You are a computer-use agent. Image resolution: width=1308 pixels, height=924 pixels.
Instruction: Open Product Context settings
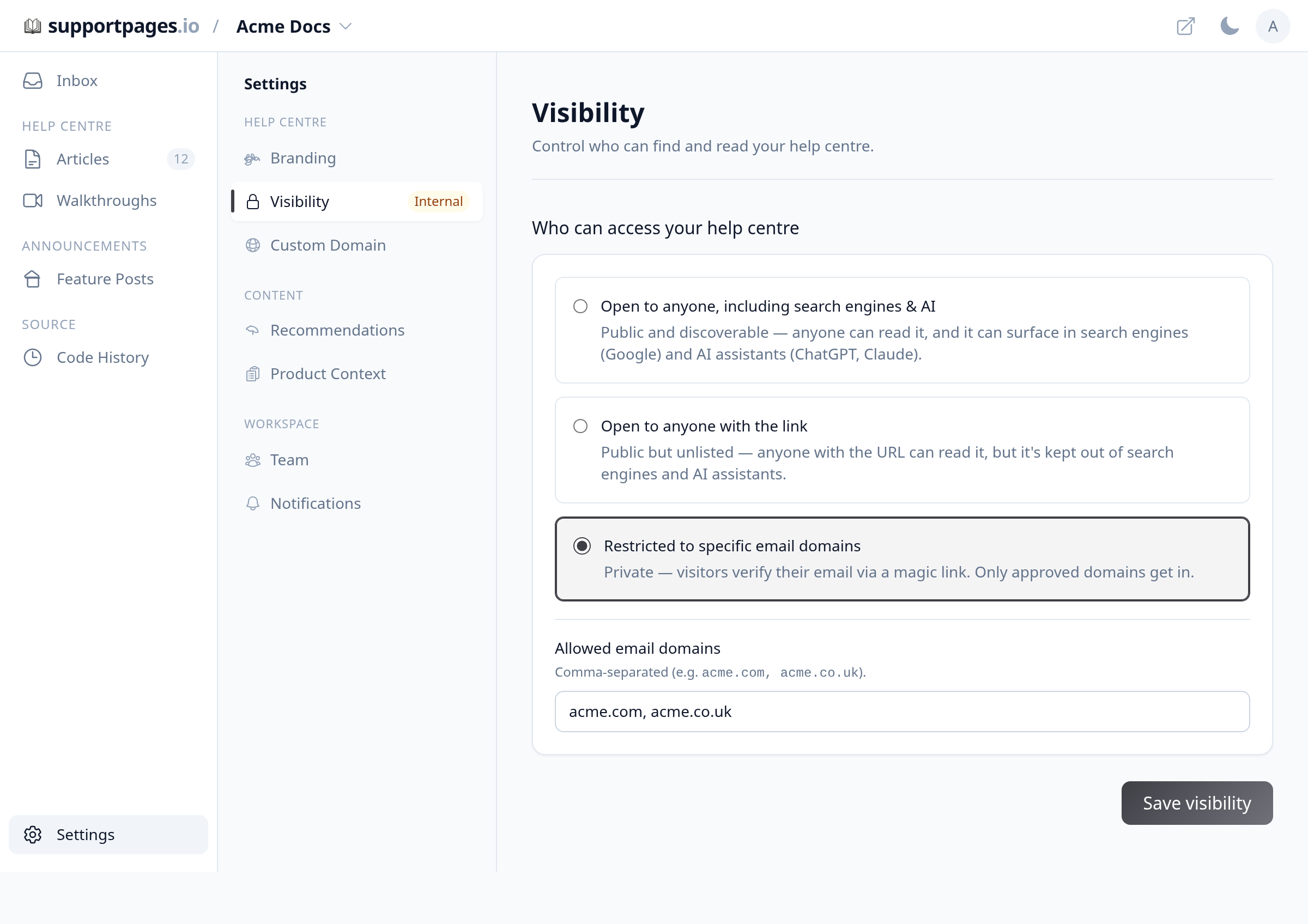(x=356, y=374)
